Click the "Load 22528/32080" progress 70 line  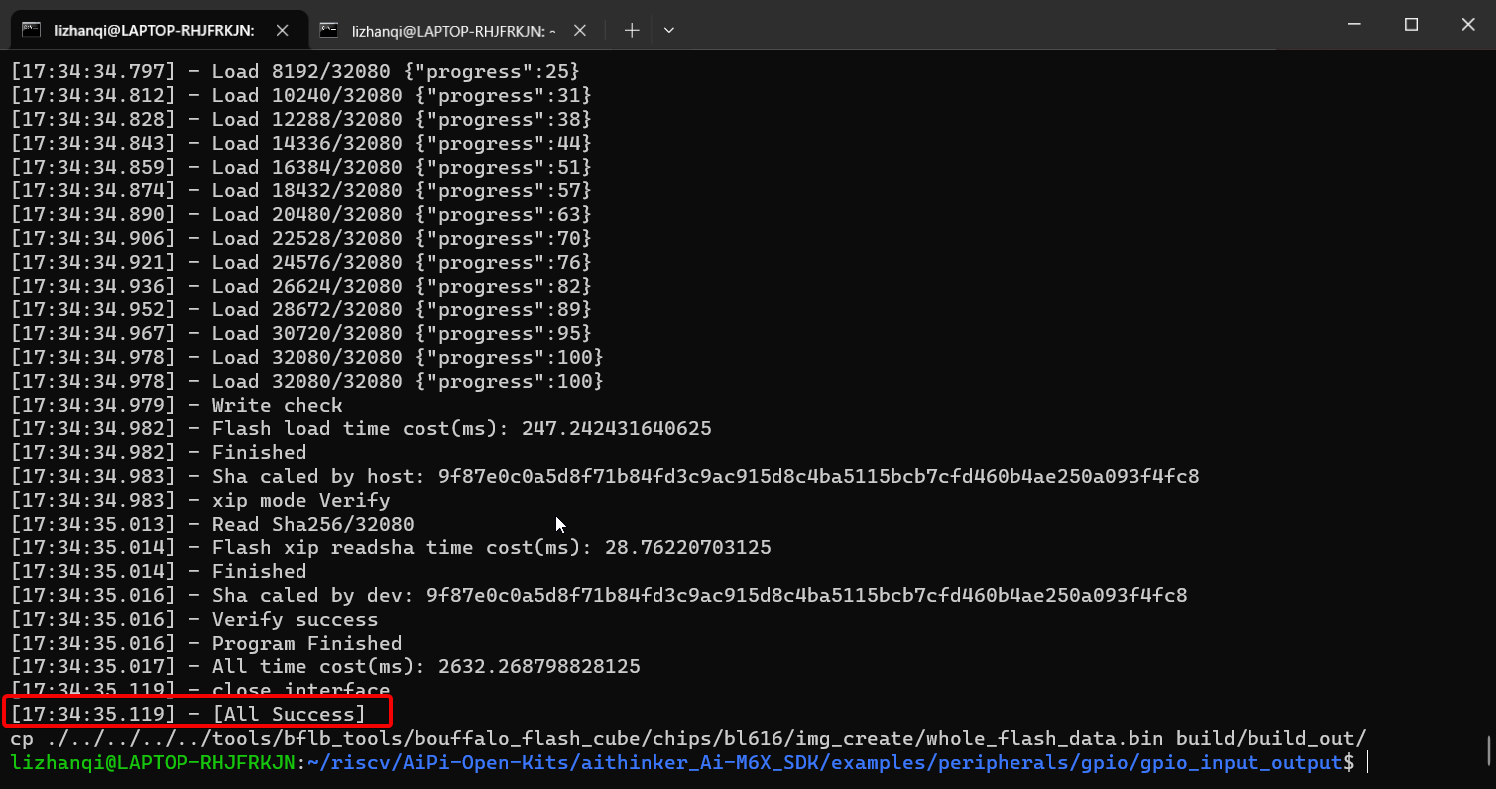(301, 238)
